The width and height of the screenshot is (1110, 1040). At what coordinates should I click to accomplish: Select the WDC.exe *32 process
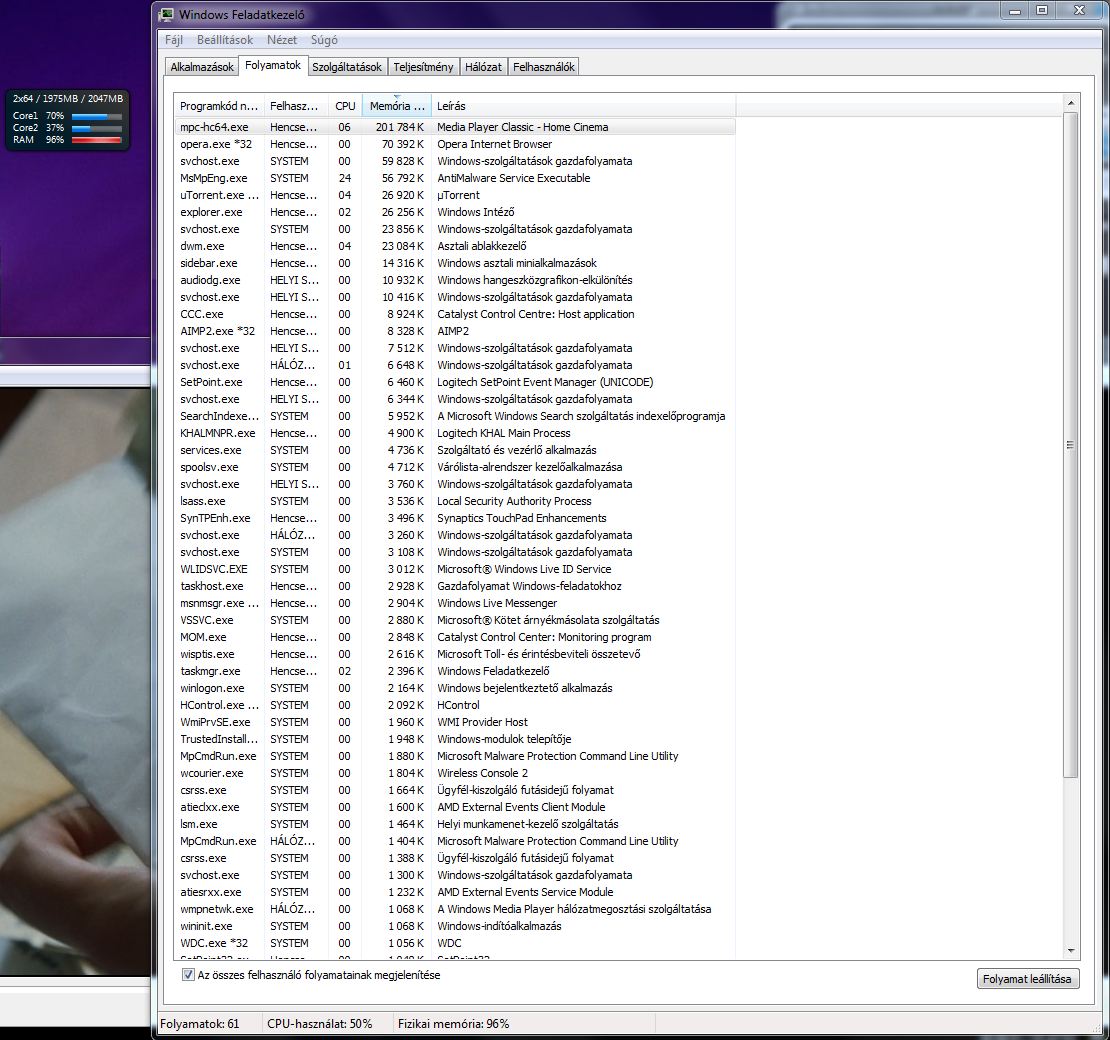(x=455, y=942)
